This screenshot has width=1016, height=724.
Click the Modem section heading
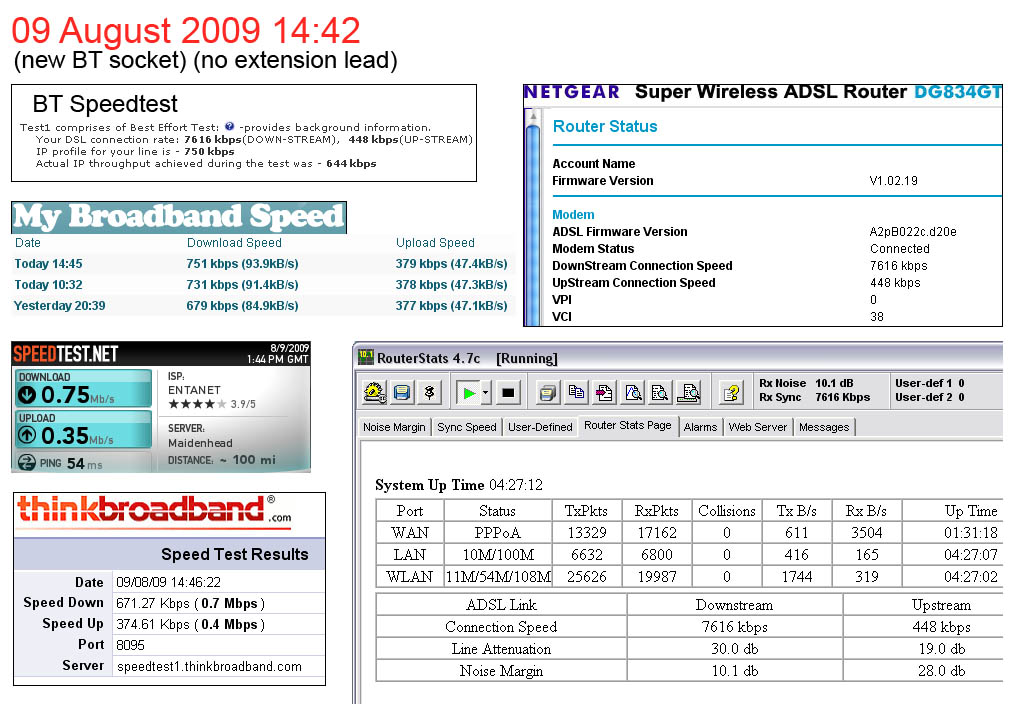573,215
